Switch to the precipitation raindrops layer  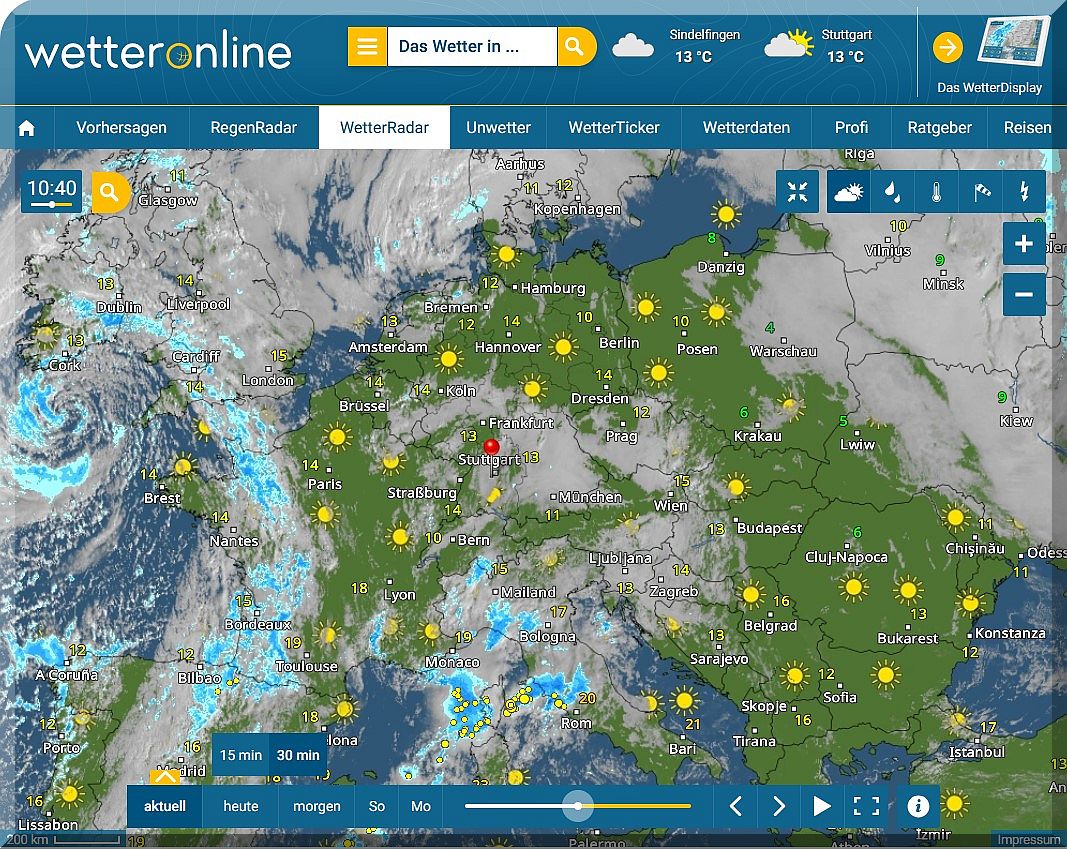(891, 192)
